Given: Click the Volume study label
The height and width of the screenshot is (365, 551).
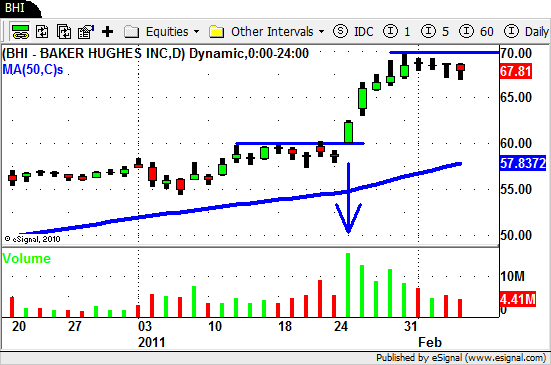Looking at the screenshot, I should click(x=26, y=259).
